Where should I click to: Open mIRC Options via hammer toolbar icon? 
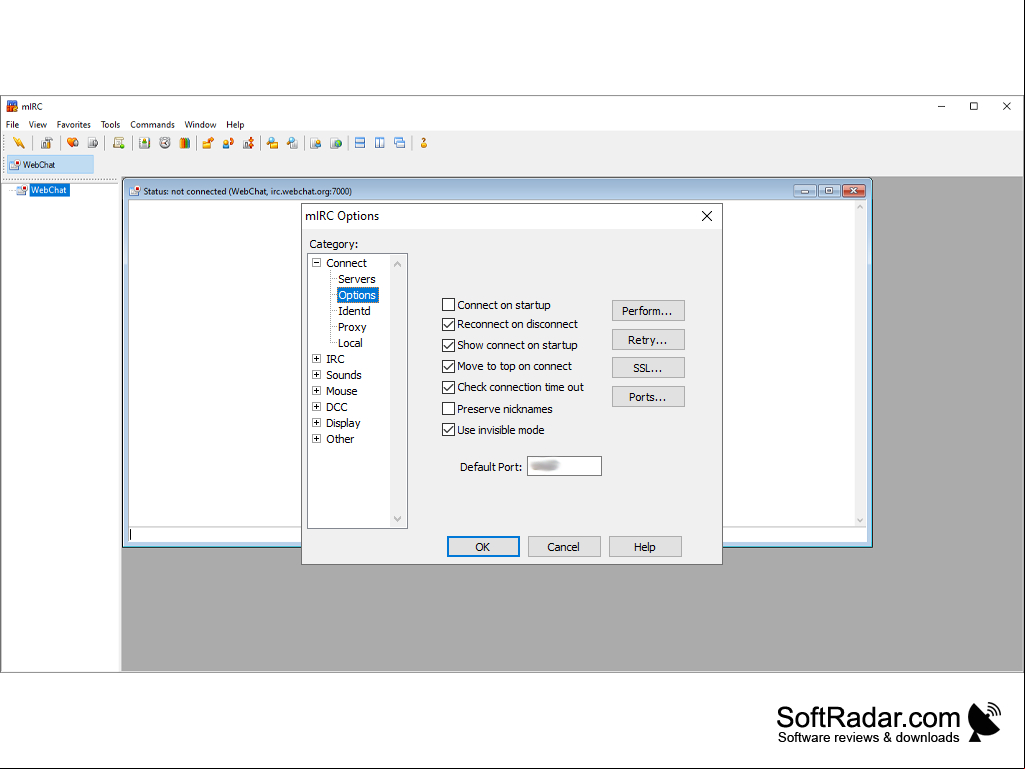click(x=46, y=143)
